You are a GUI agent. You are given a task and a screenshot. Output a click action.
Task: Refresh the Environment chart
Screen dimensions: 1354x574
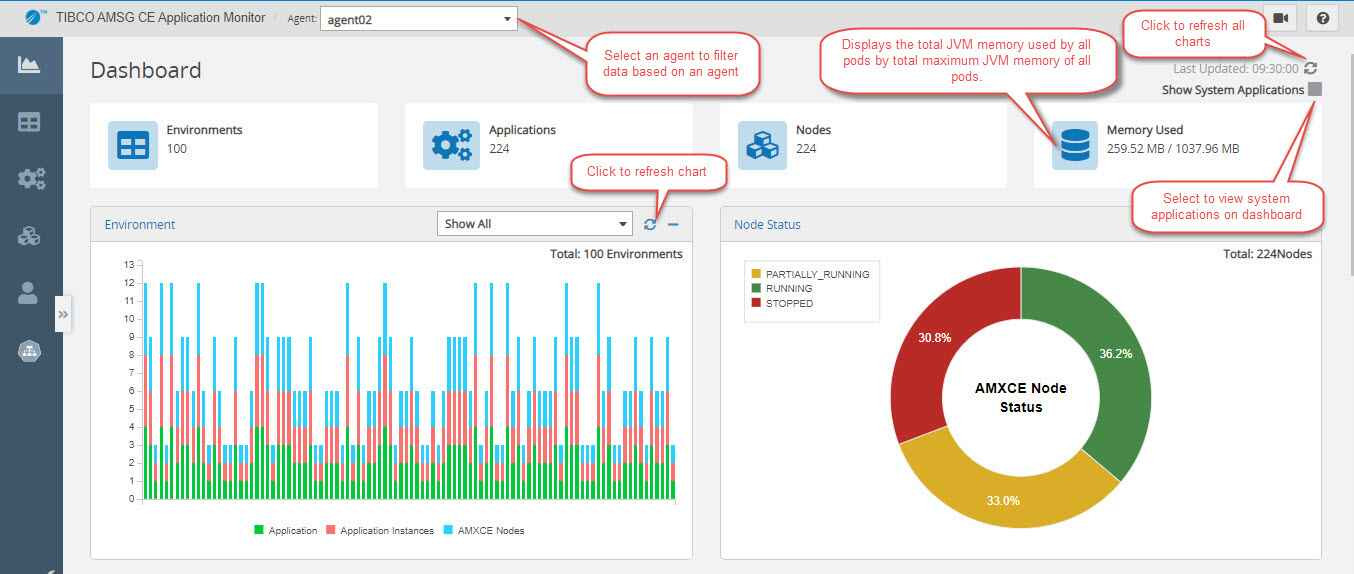coord(650,224)
